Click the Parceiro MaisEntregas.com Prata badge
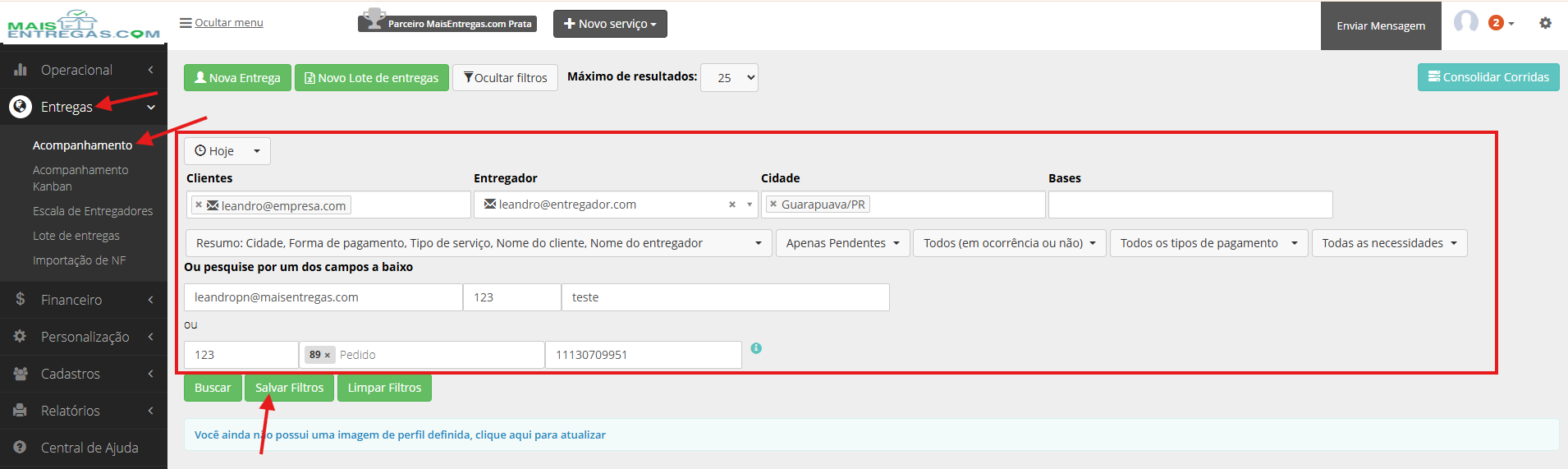The width and height of the screenshot is (1568, 469). 447,22
